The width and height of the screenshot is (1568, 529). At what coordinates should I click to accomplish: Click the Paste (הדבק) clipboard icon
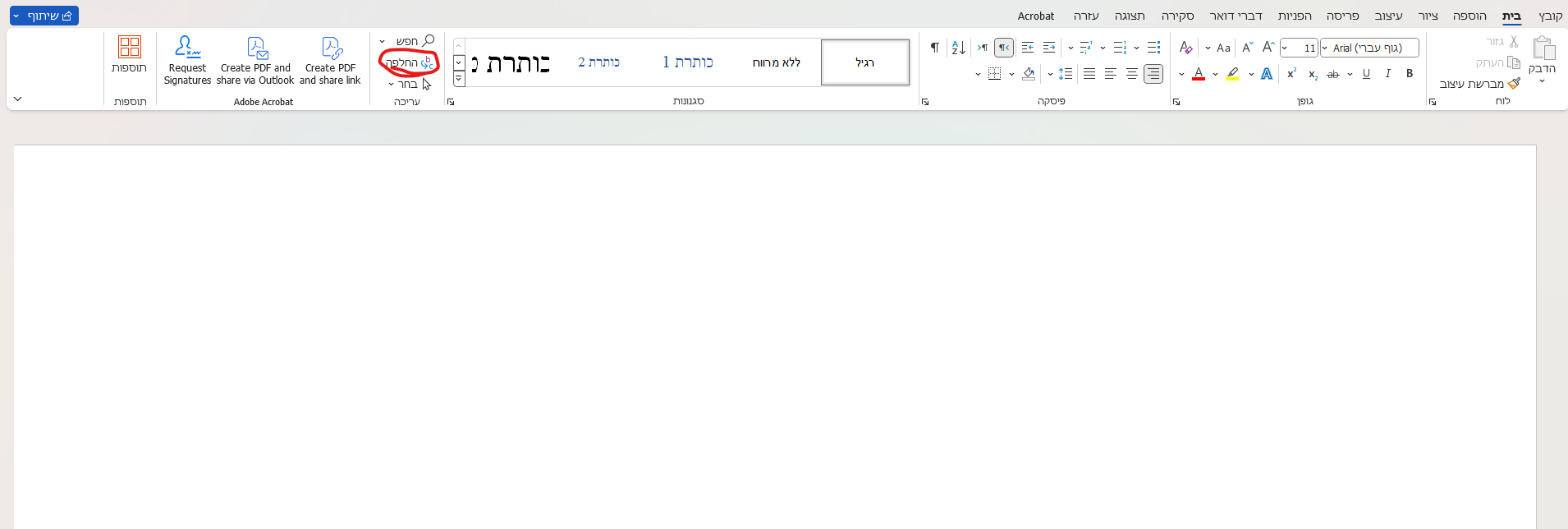(1543, 48)
